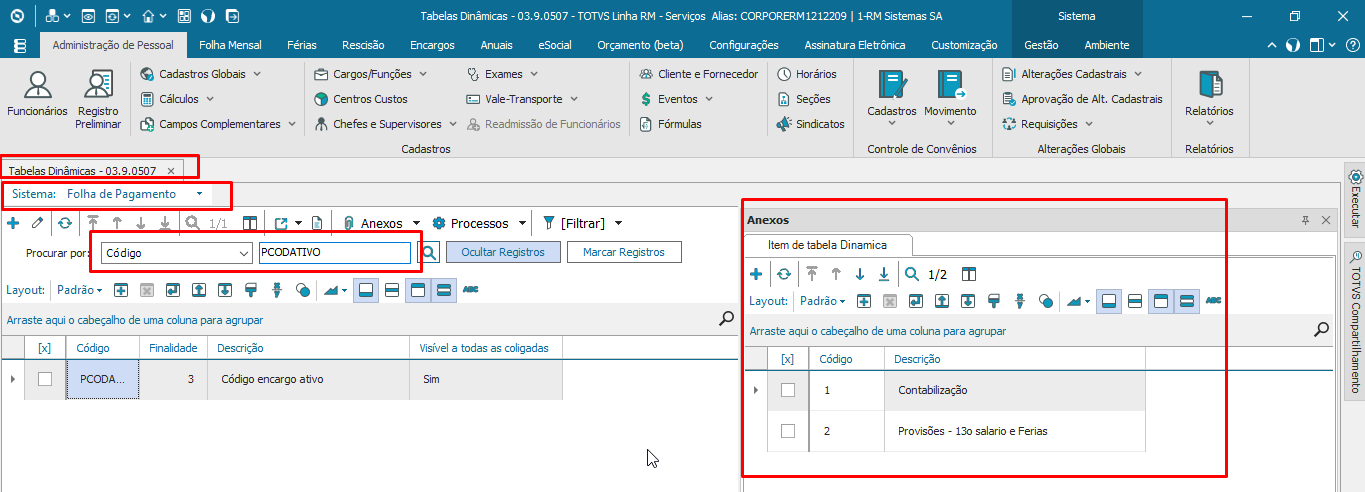
Task: Toggle [x] select-all header in Anexos grid
Action: (788, 359)
